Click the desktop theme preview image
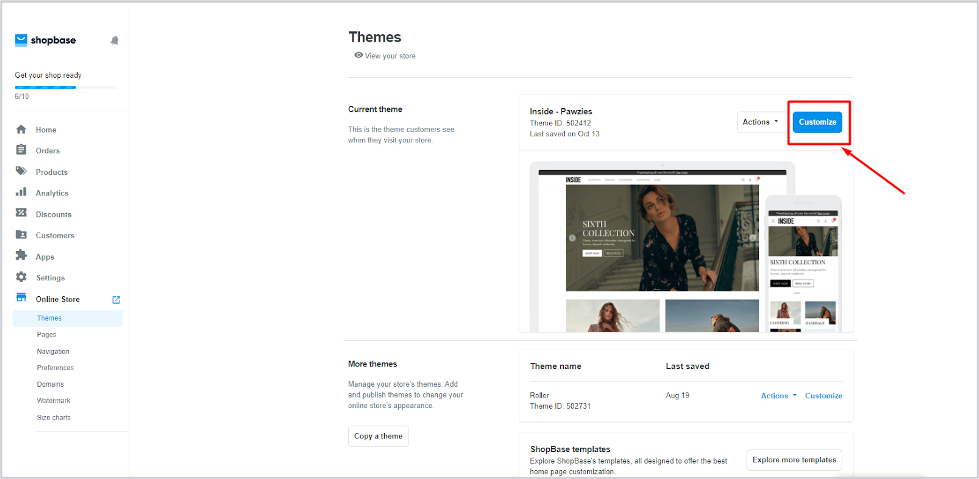The height and width of the screenshot is (479, 979). 662,247
